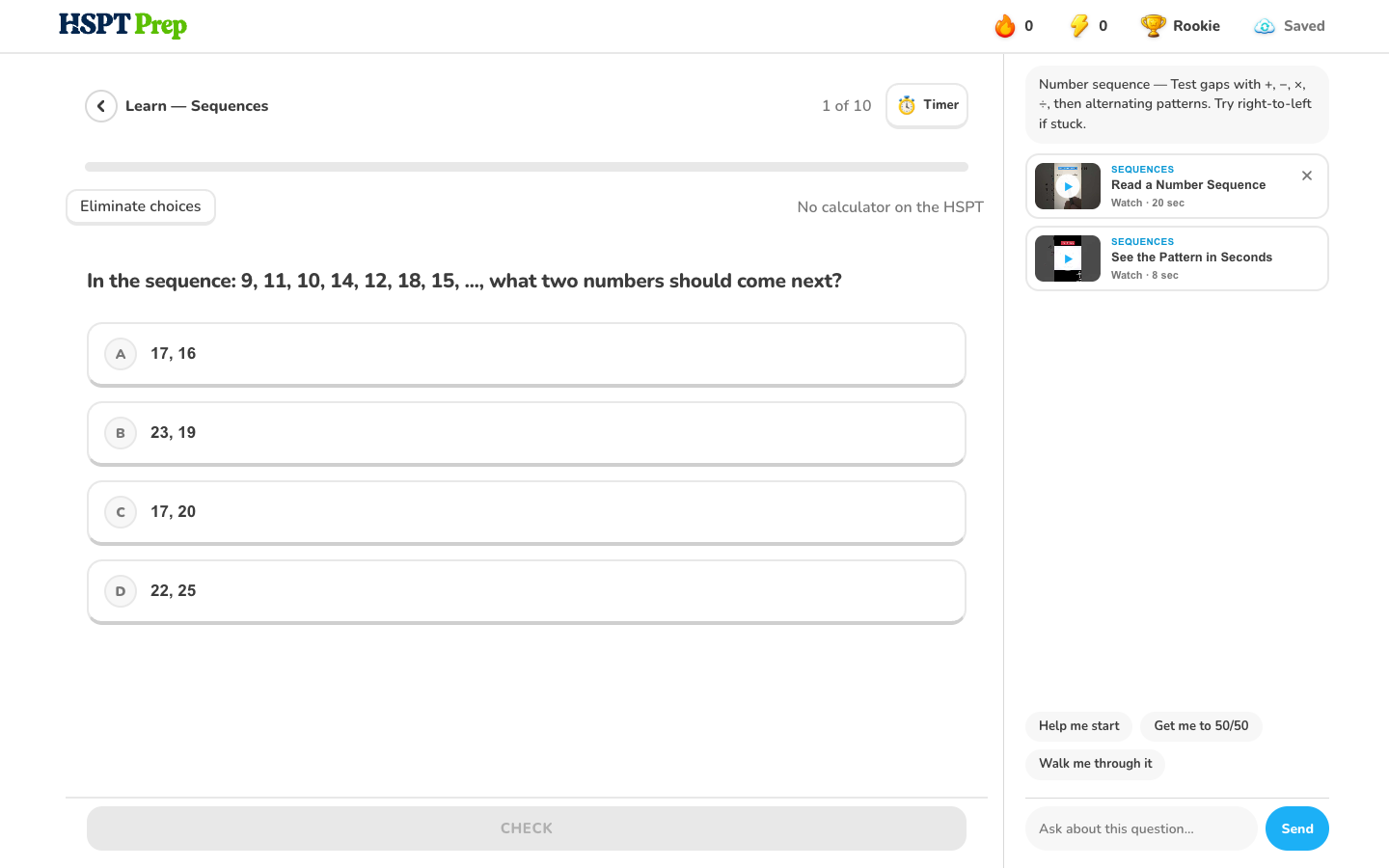Play the See the Pattern in Seconds video

pyautogui.click(x=1068, y=258)
